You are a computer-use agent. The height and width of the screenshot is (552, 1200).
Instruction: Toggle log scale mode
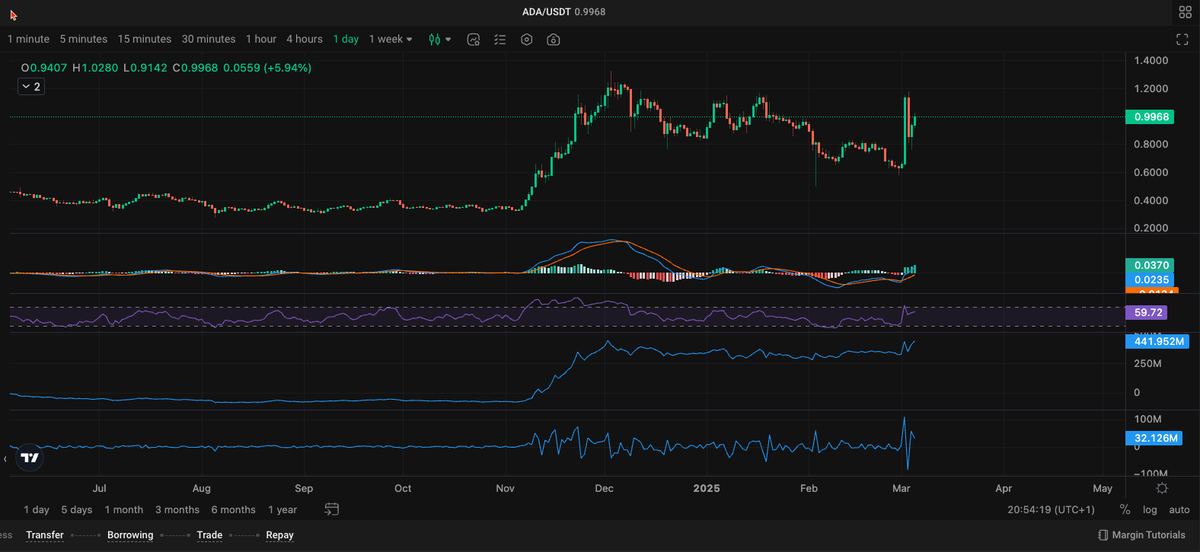tap(1150, 510)
